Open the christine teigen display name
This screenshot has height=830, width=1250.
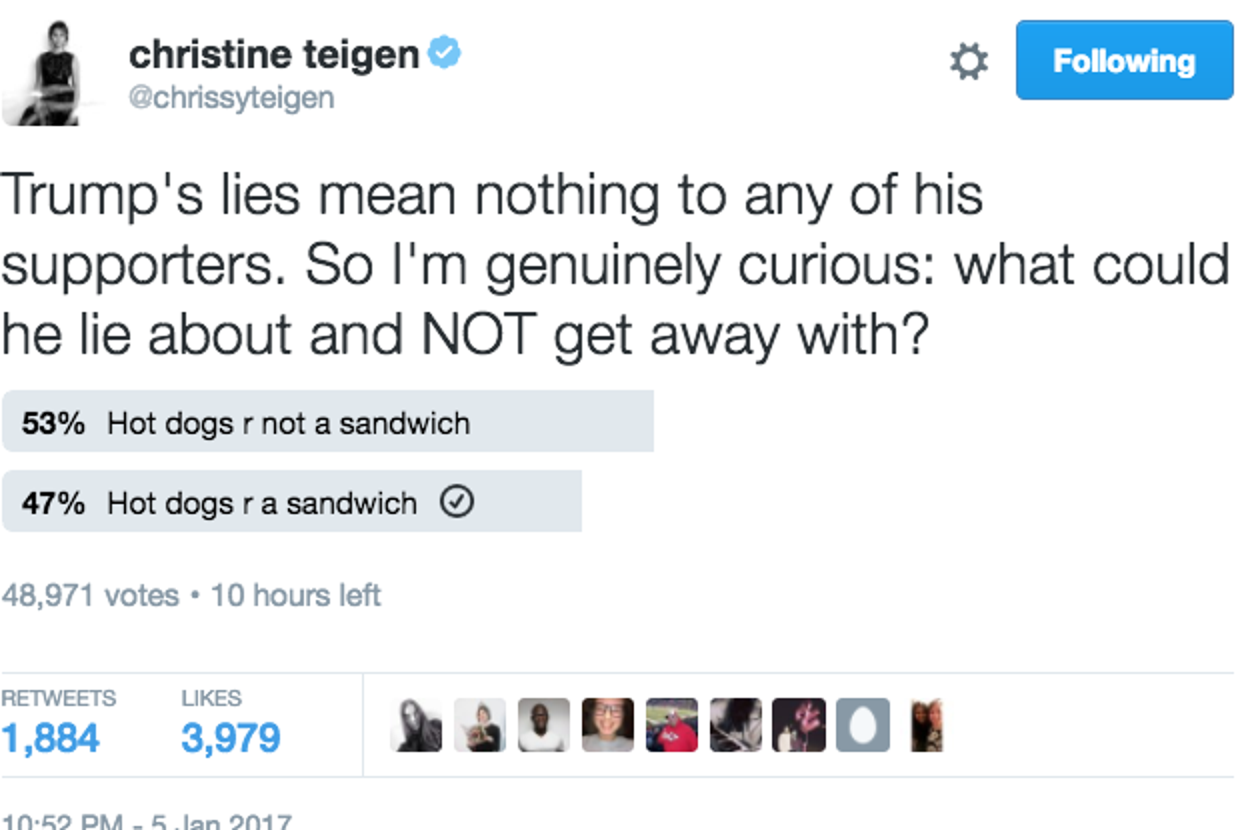[273, 54]
